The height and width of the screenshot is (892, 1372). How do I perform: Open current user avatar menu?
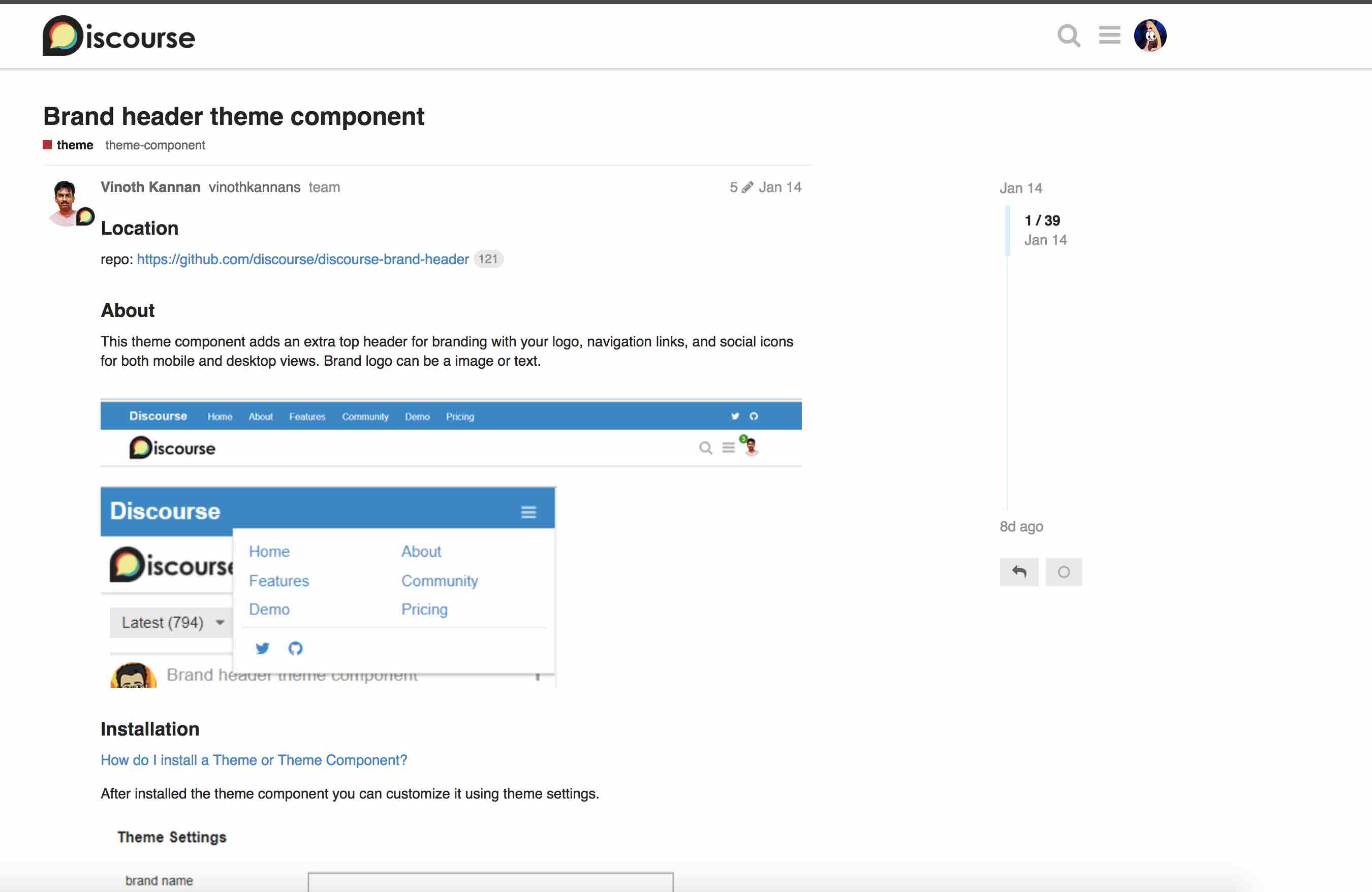pyautogui.click(x=1149, y=36)
